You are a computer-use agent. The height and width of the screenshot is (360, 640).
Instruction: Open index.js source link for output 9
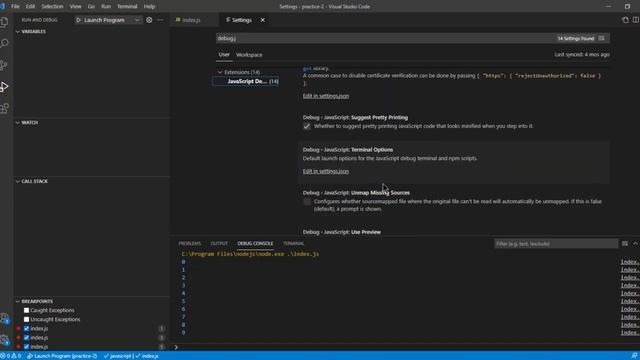630,333
